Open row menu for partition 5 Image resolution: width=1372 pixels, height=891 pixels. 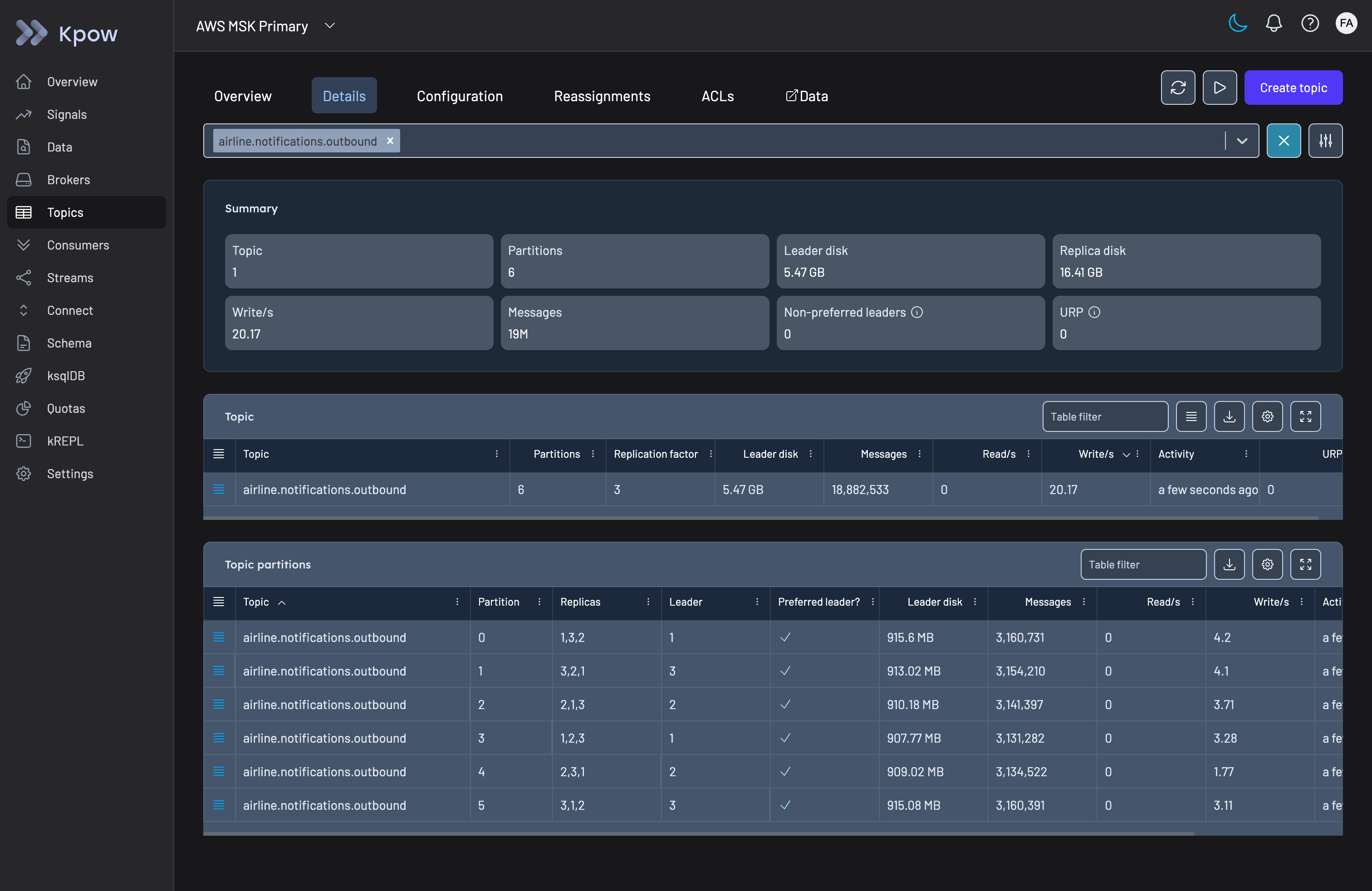pyautogui.click(x=219, y=805)
